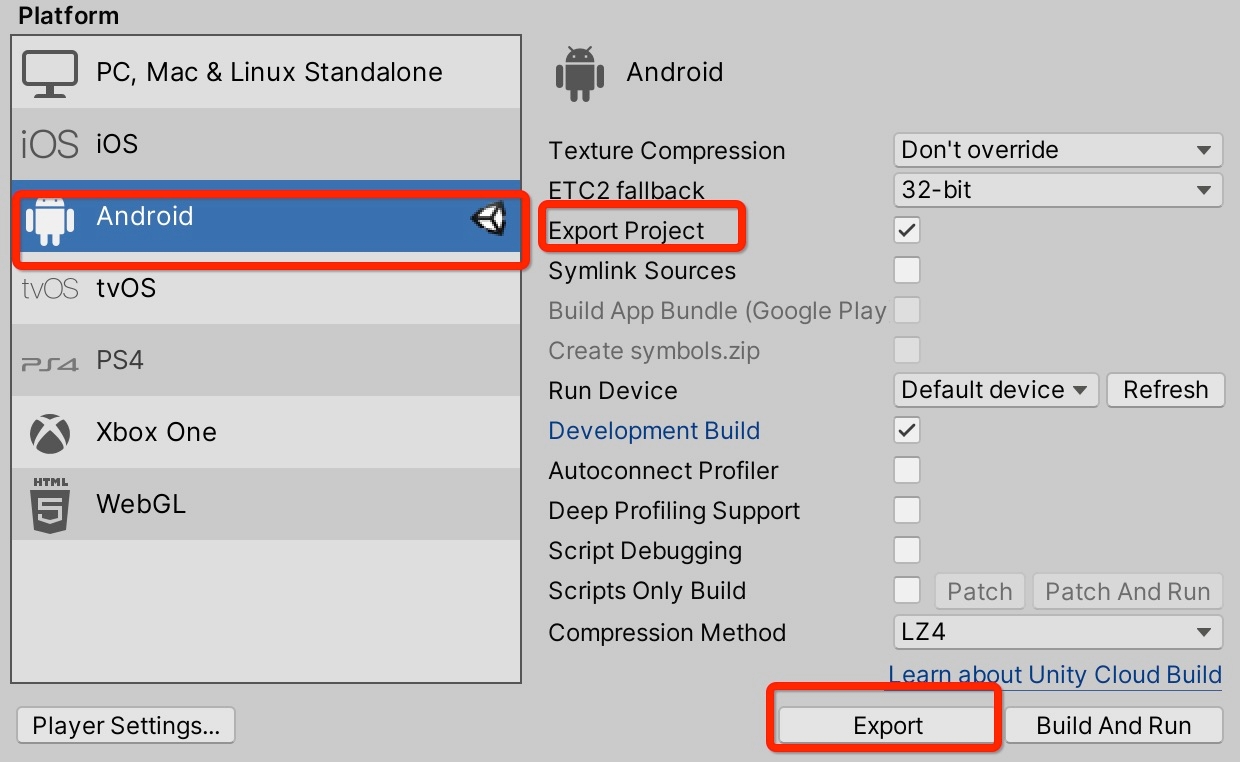Select the PC, Mac & Linux monitor icon

click(x=50, y=73)
